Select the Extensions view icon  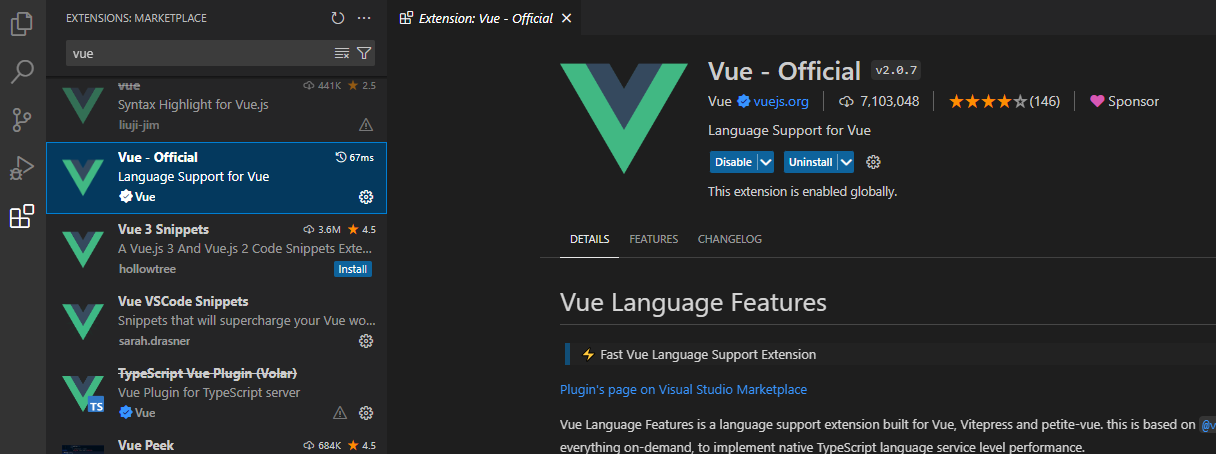coord(22,216)
